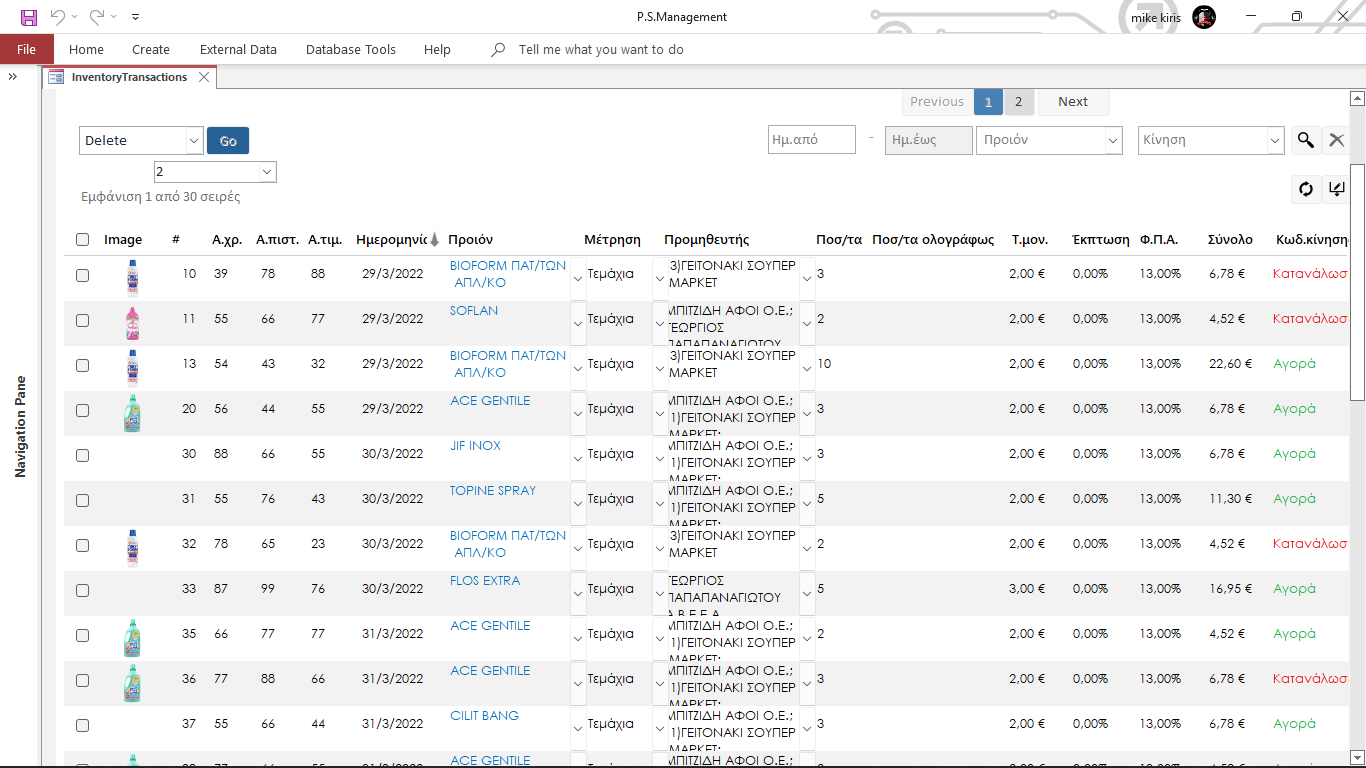Switch to the InventoryTransactions document tab

[x=129, y=77]
